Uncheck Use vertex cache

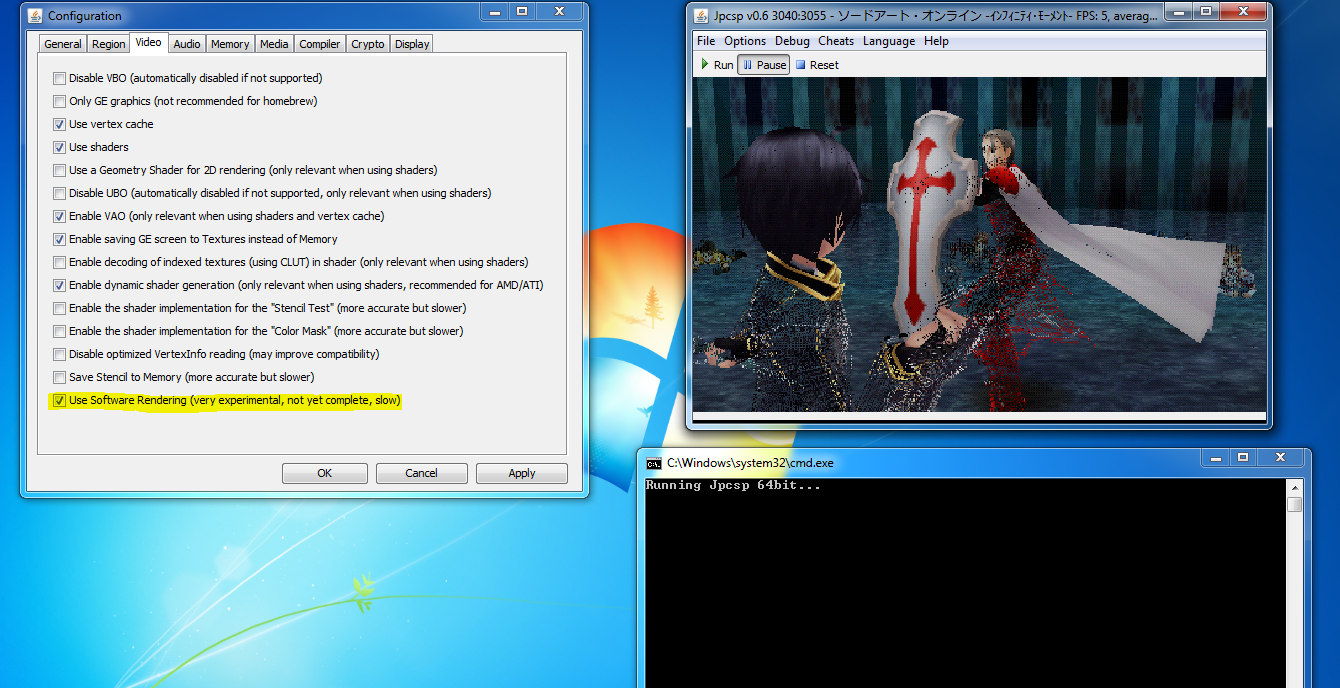60,124
